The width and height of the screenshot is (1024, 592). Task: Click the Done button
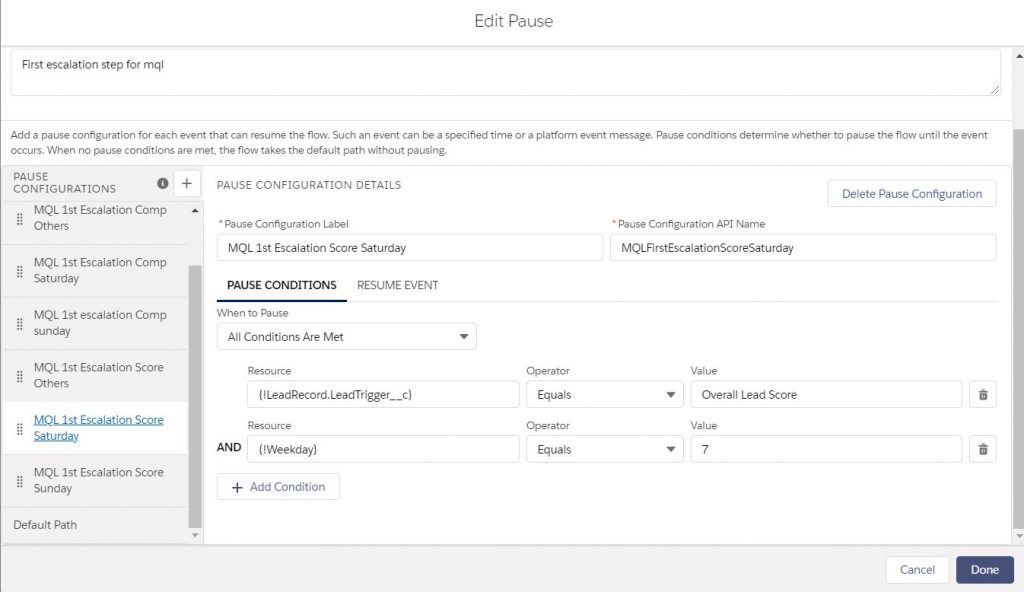tap(984, 570)
